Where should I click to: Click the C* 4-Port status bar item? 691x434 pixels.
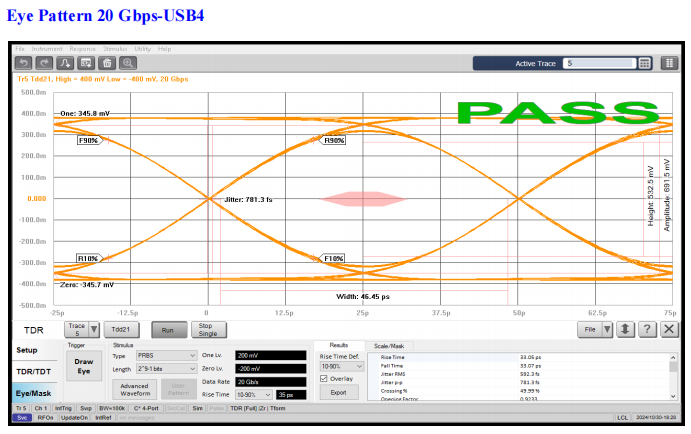click(x=146, y=408)
